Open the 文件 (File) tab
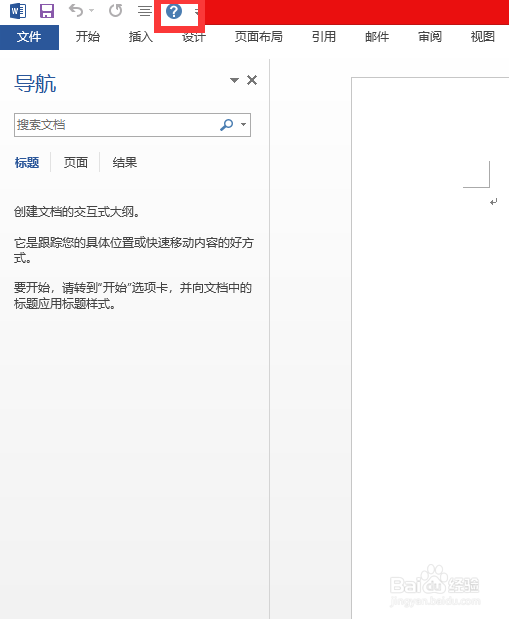Viewport: 509px width, 619px height. (x=29, y=37)
